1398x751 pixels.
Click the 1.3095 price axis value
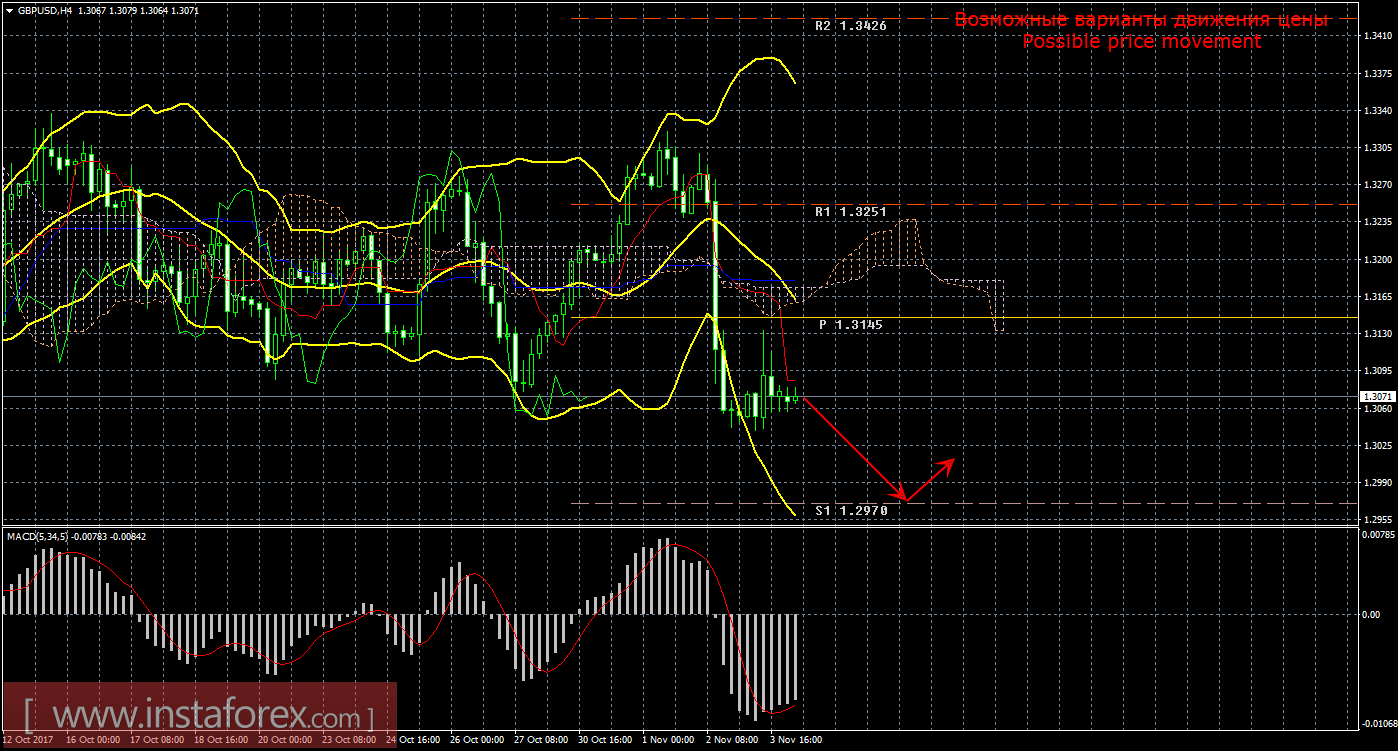pos(1377,371)
